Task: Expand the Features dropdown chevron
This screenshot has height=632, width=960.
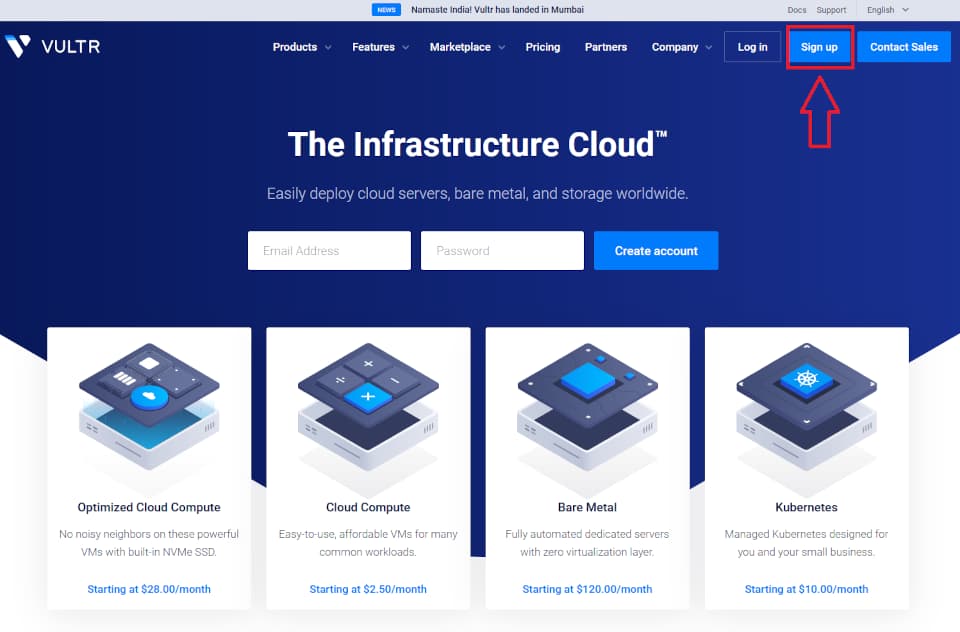Action: pos(405,47)
